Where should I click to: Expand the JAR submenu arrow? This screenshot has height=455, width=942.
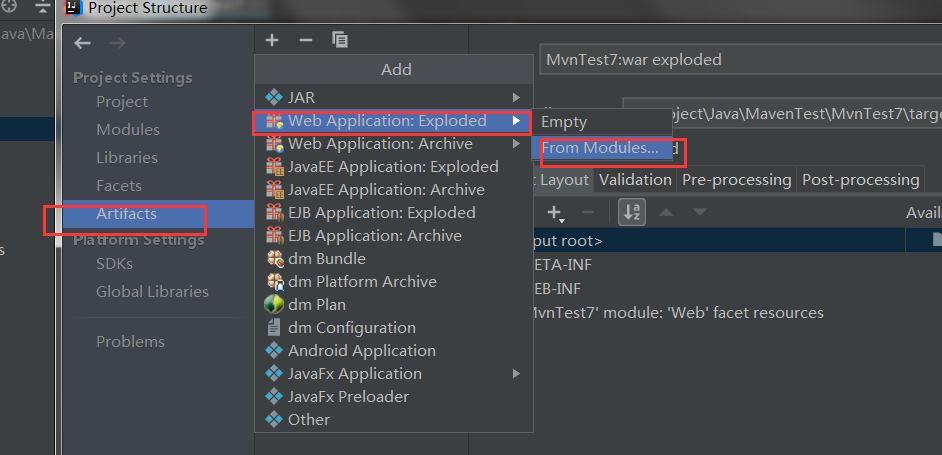pyautogui.click(x=516, y=98)
